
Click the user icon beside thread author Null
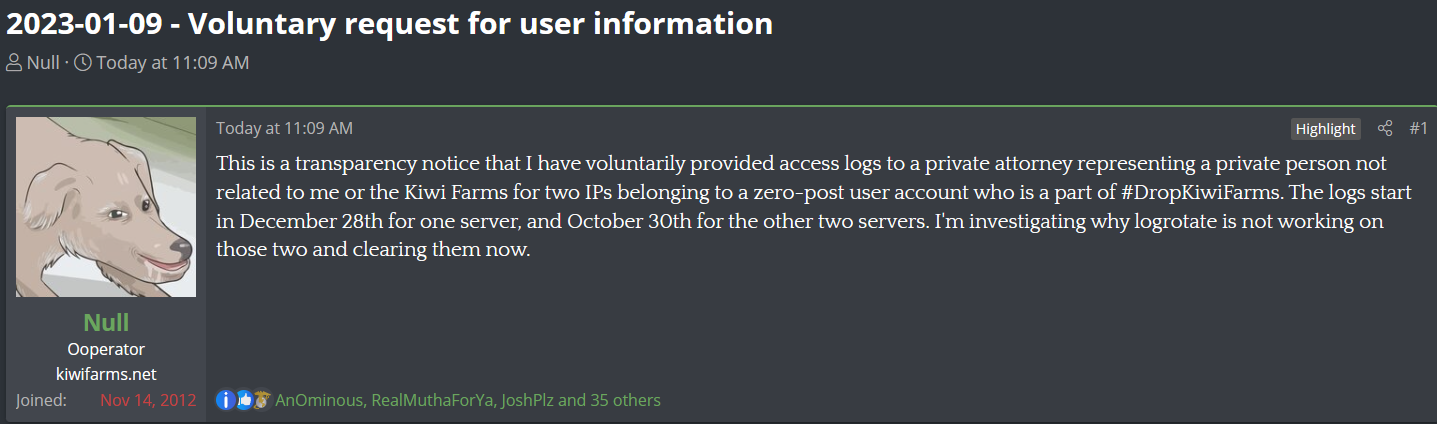[14, 62]
